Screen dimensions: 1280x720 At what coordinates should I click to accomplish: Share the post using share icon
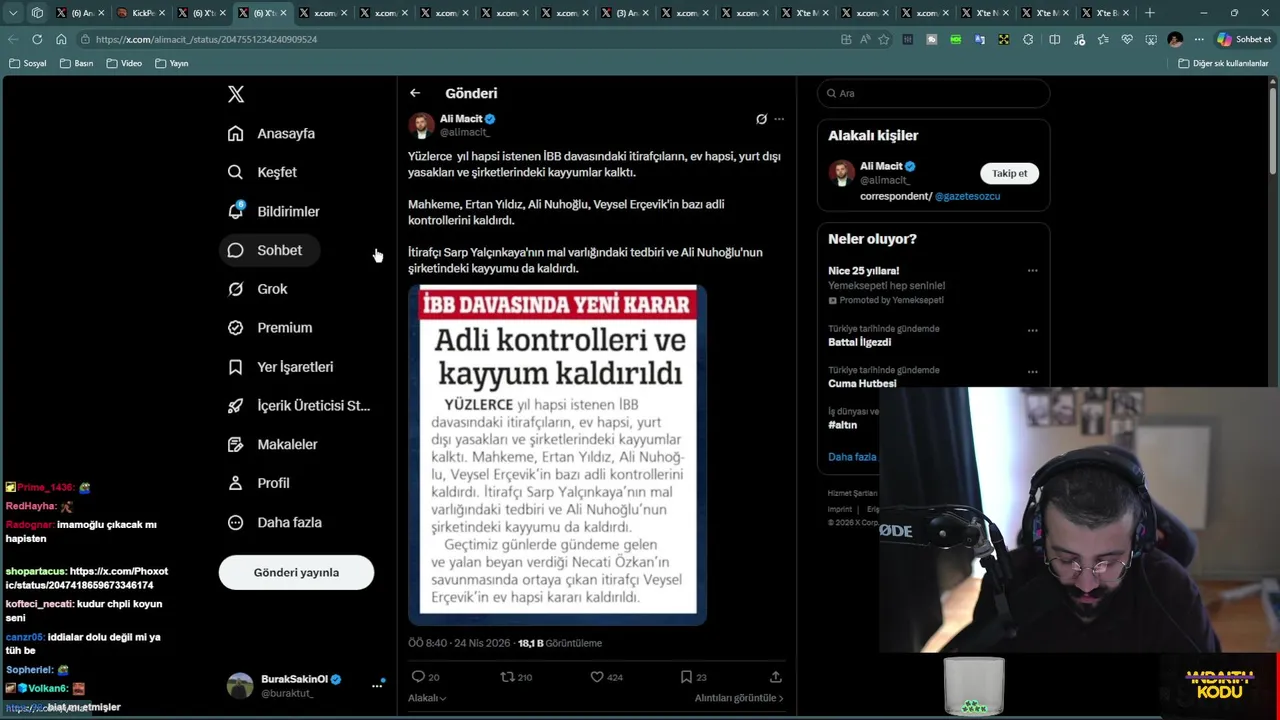pos(775,677)
